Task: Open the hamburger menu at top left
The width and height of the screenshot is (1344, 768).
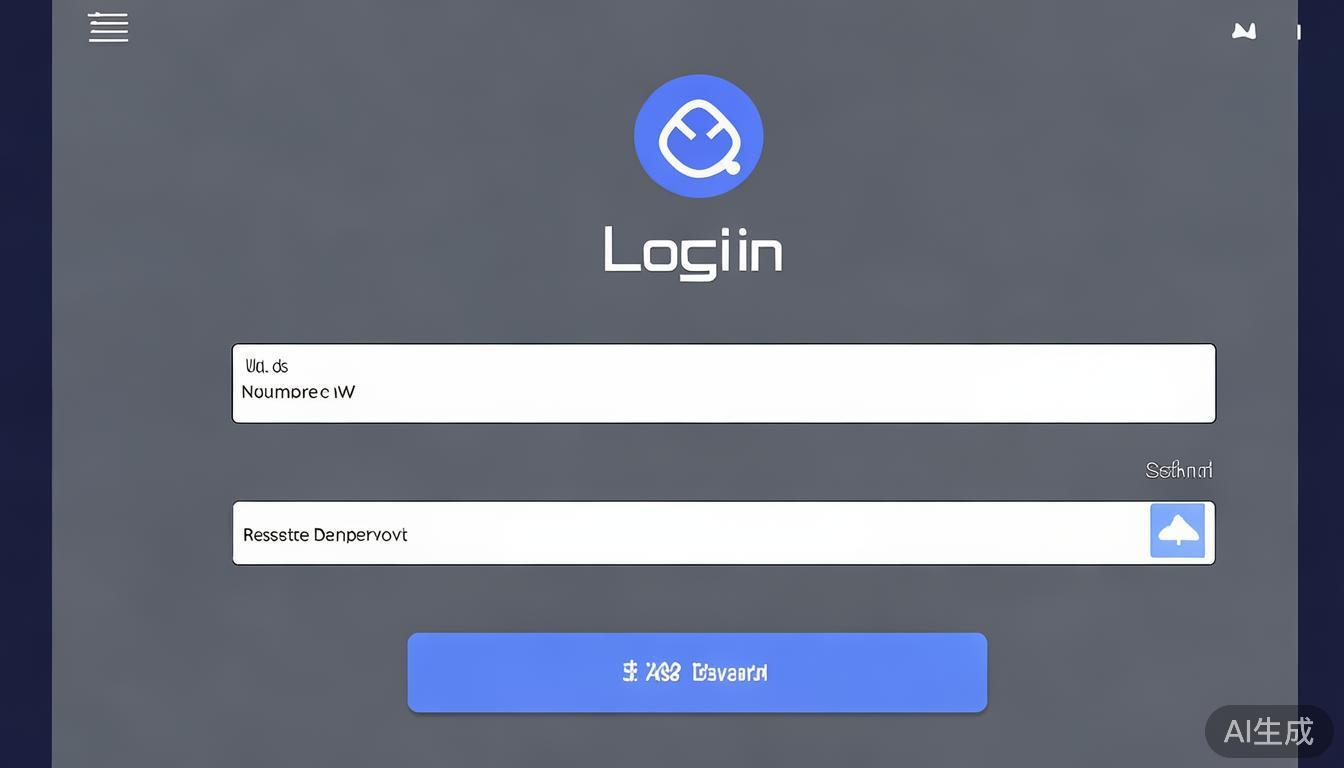Action: (x=108, y=27)
